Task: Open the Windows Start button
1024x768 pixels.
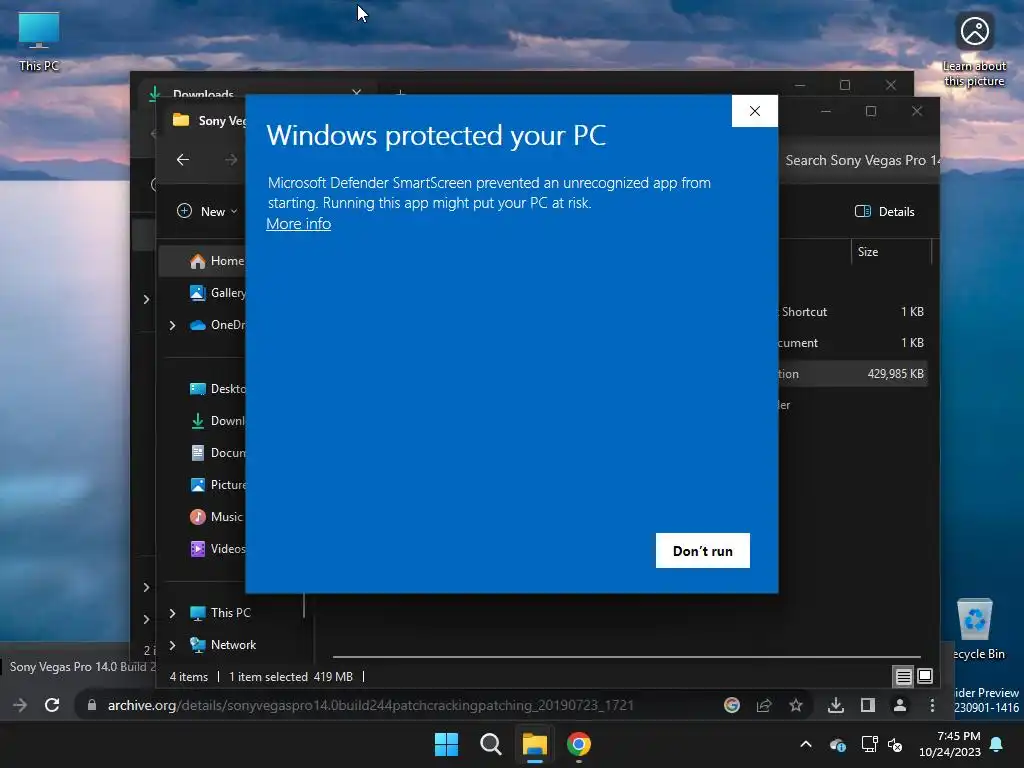Action: [447, 744]
